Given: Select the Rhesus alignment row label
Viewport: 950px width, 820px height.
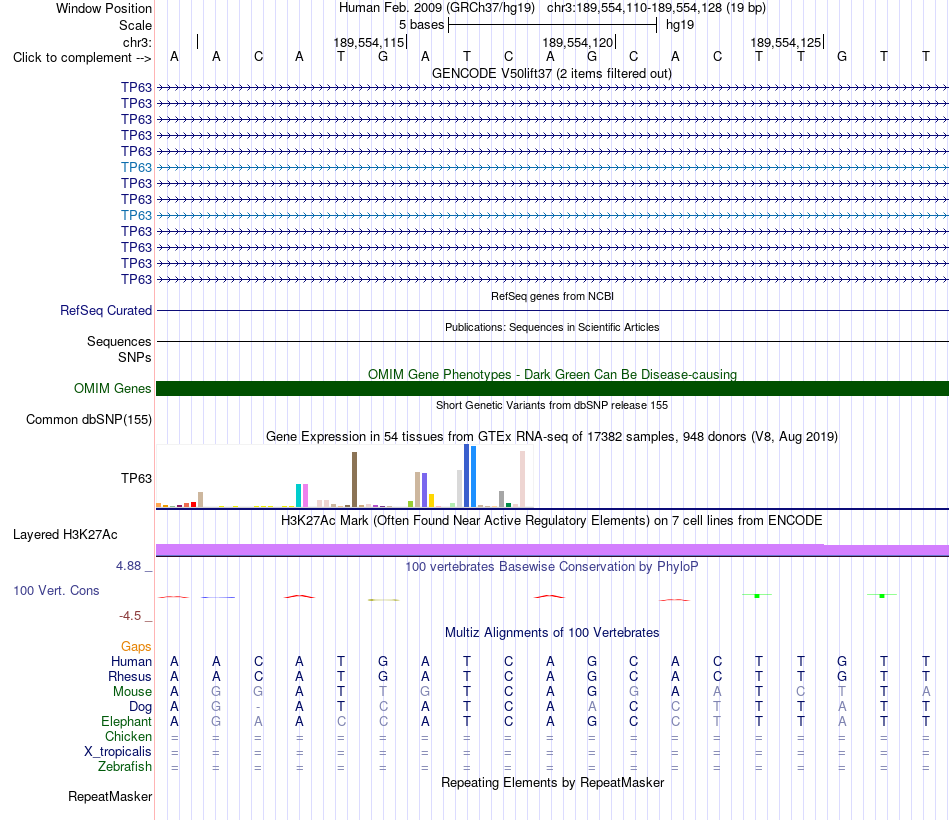Looking at the screenshot, I should 130,676.
